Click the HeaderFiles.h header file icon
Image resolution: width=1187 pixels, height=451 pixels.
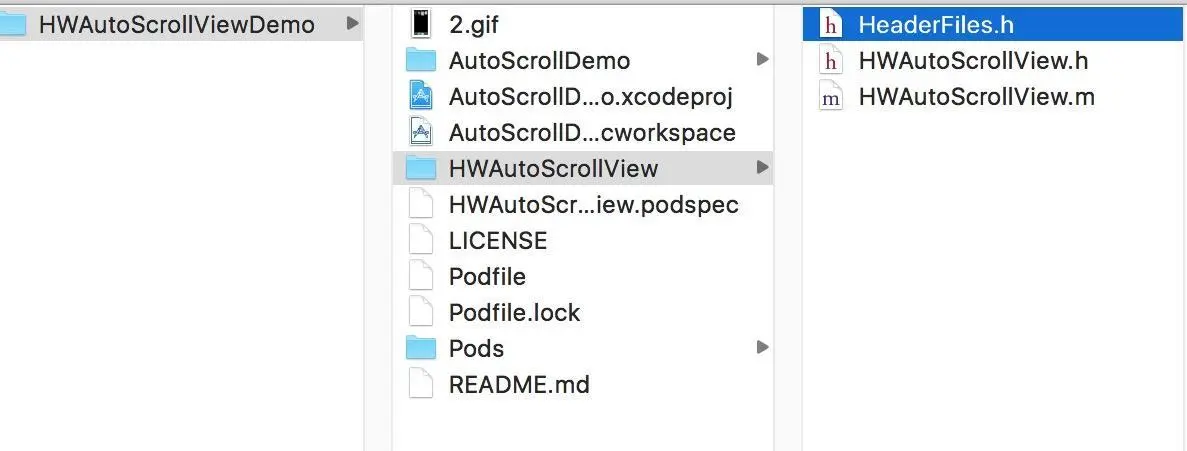(830, 25)
